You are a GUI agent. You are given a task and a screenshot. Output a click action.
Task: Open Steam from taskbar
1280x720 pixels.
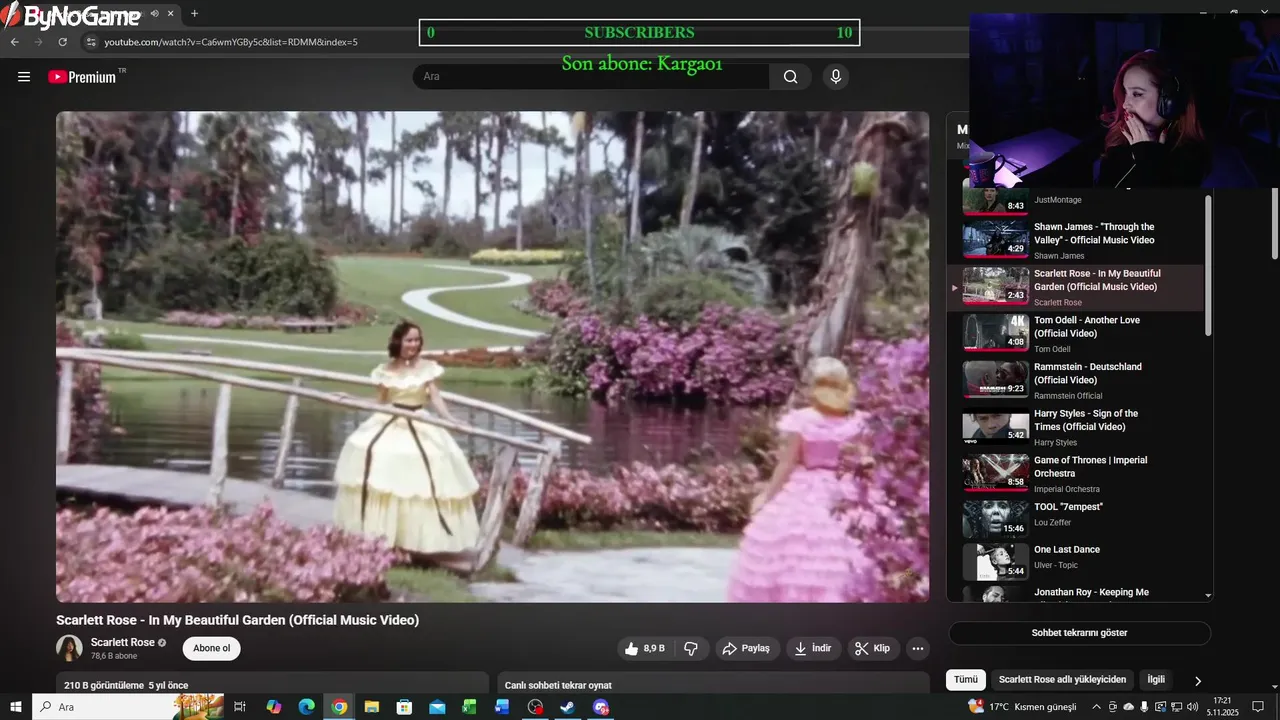(567, 707)
